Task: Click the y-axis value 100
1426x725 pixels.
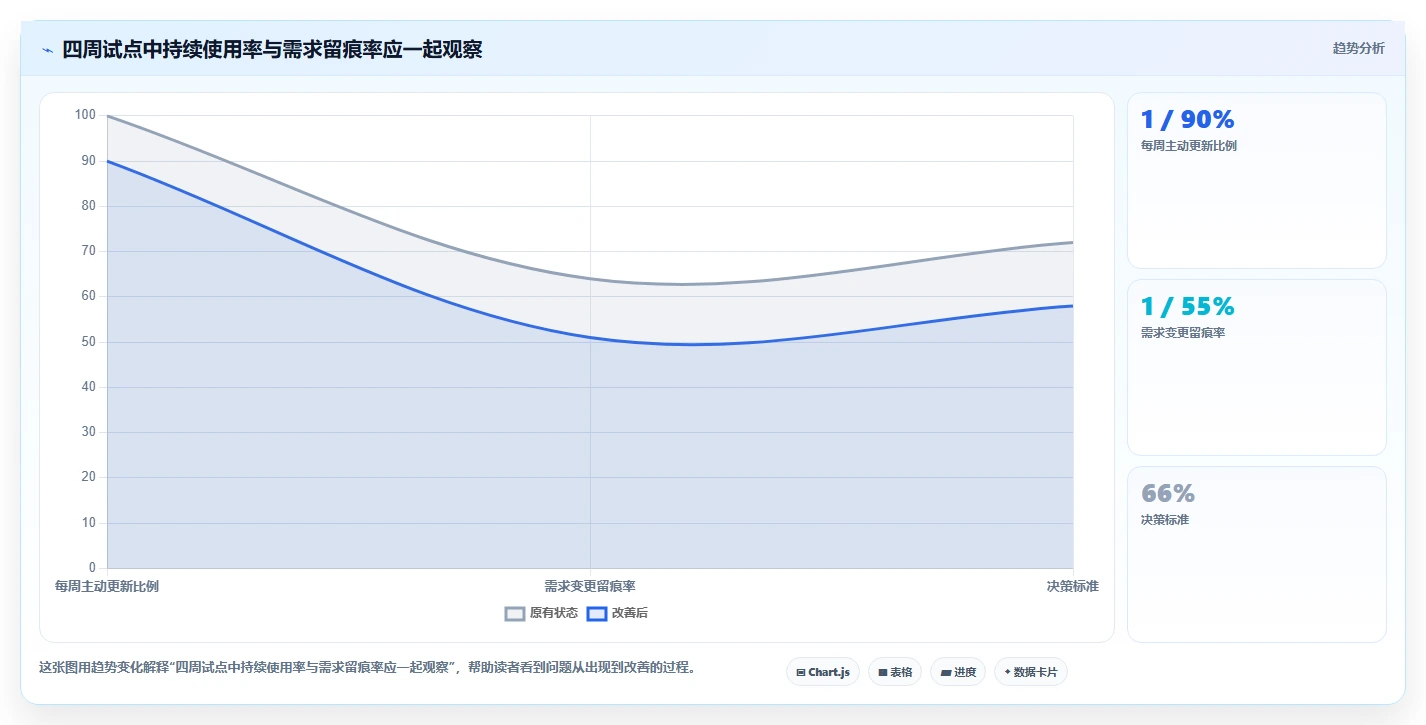Action: [x=85, y=115]
